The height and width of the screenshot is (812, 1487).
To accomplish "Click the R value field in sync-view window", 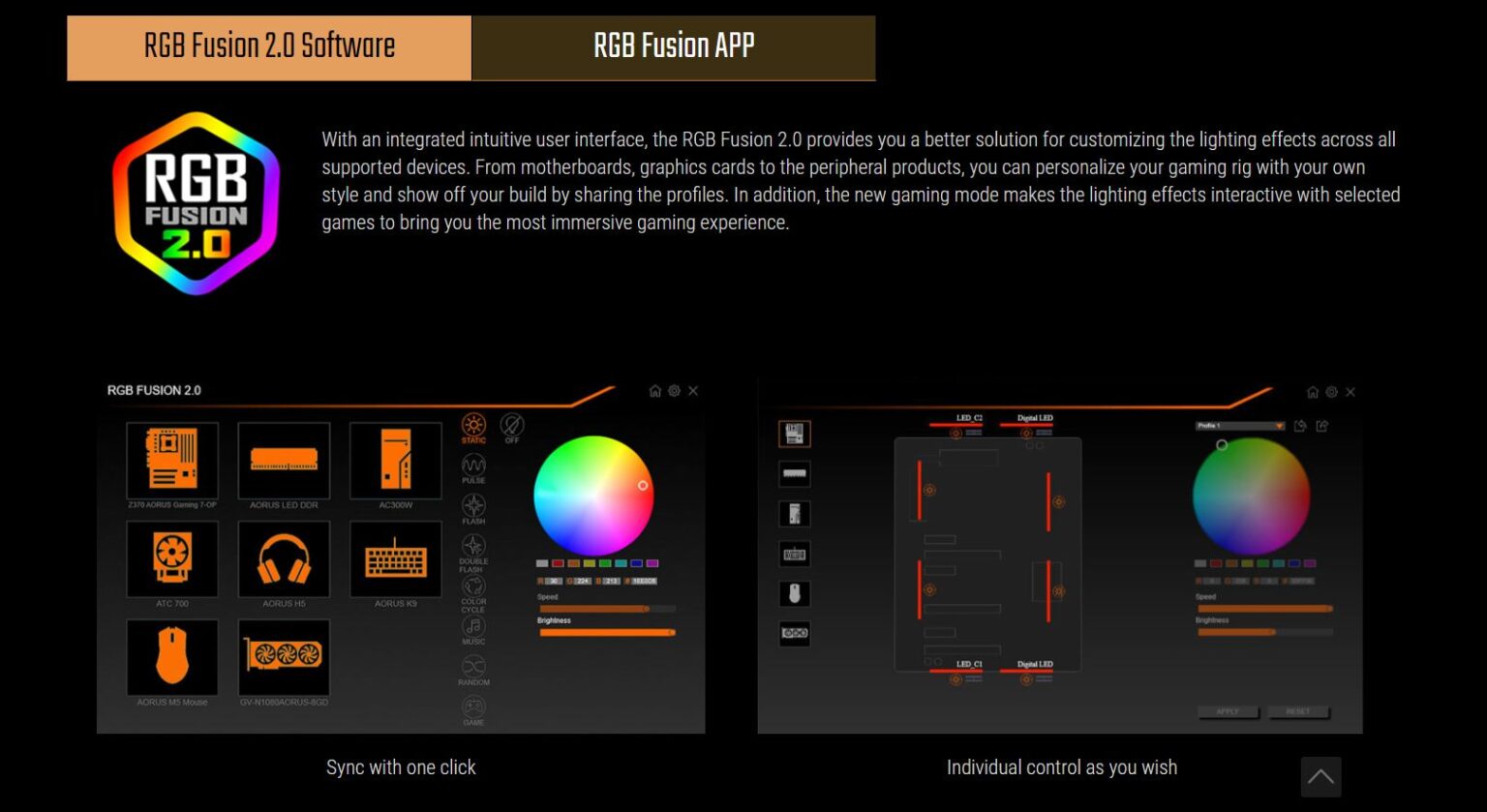I will pos(554,581).
